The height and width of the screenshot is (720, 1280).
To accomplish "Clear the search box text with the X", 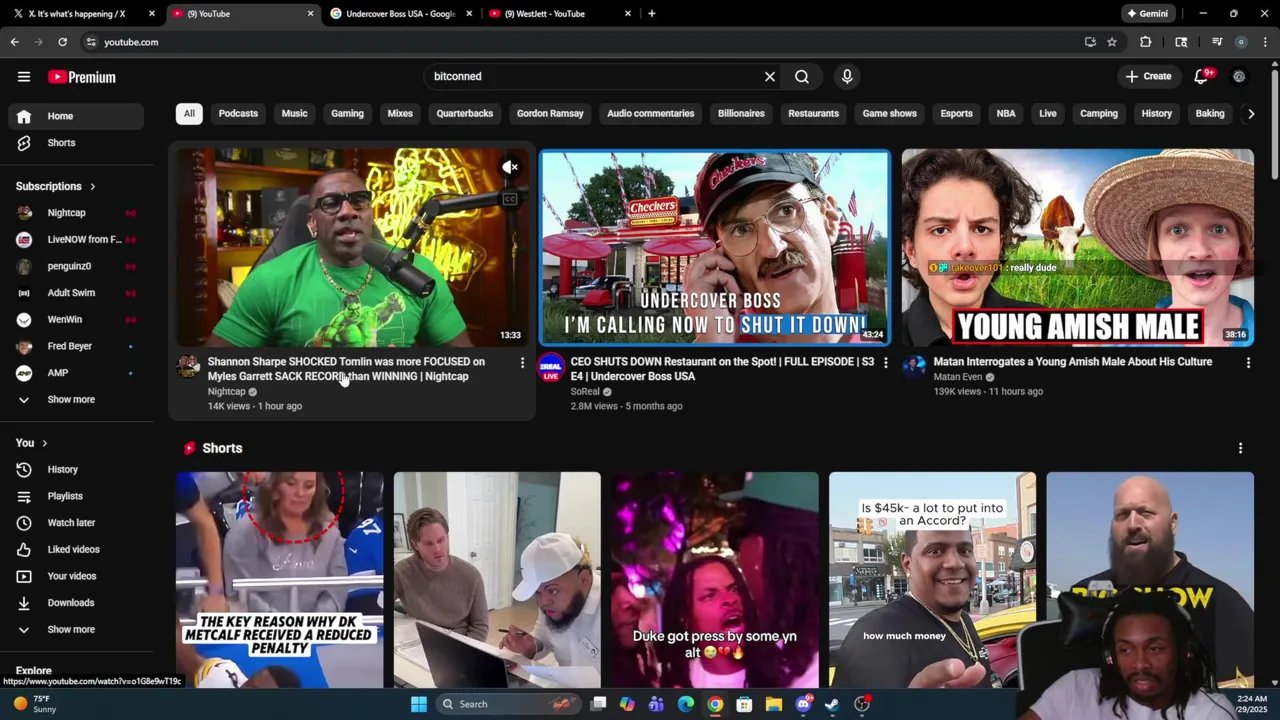I will click(x=770, y=76).
